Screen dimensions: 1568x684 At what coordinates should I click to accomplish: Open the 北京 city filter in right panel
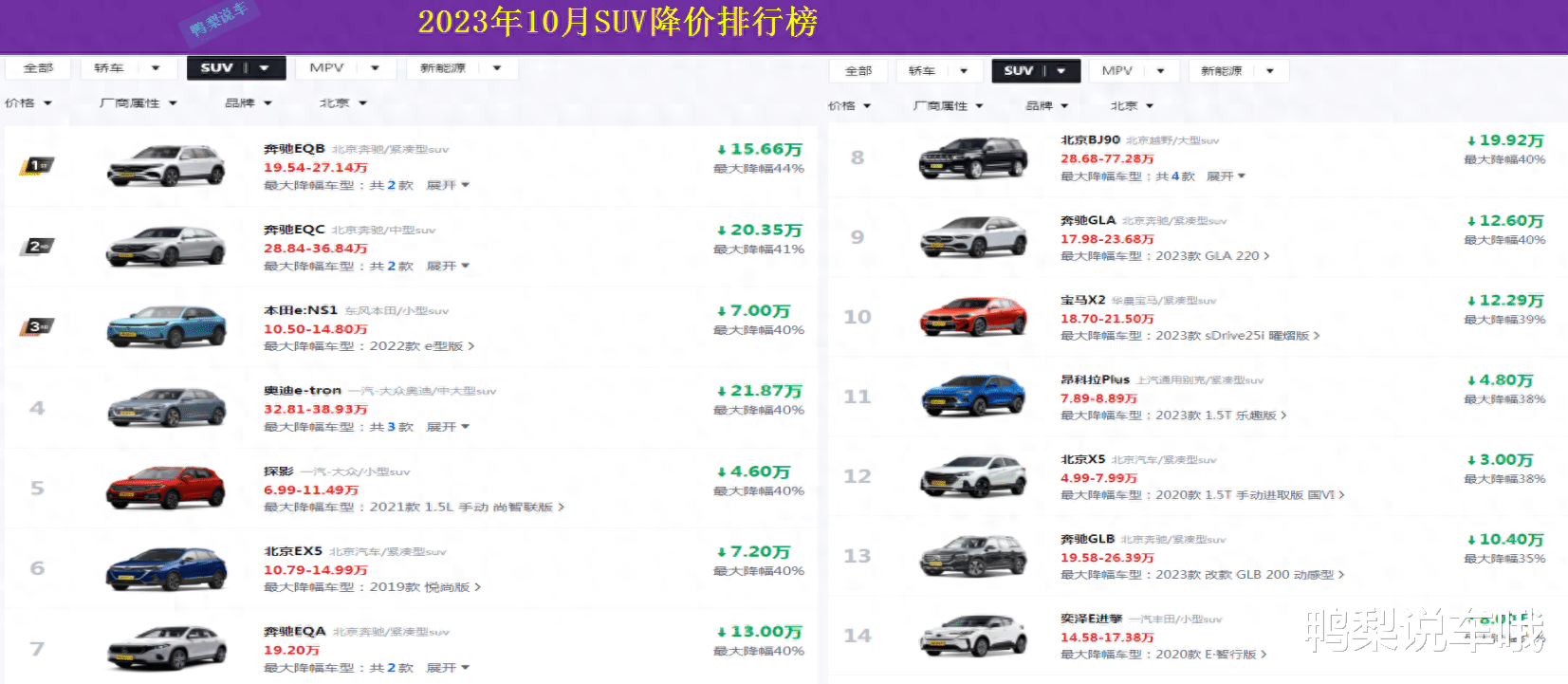(1132, 106)
